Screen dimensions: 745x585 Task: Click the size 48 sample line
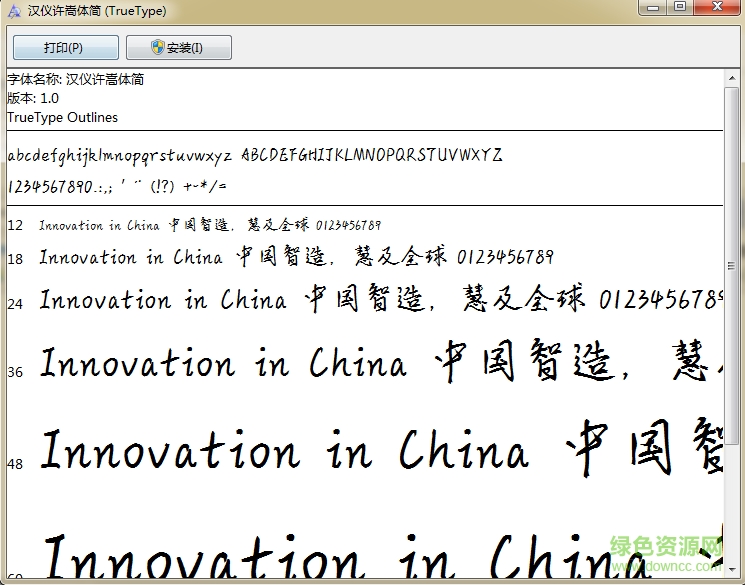[x=365, y=450]
